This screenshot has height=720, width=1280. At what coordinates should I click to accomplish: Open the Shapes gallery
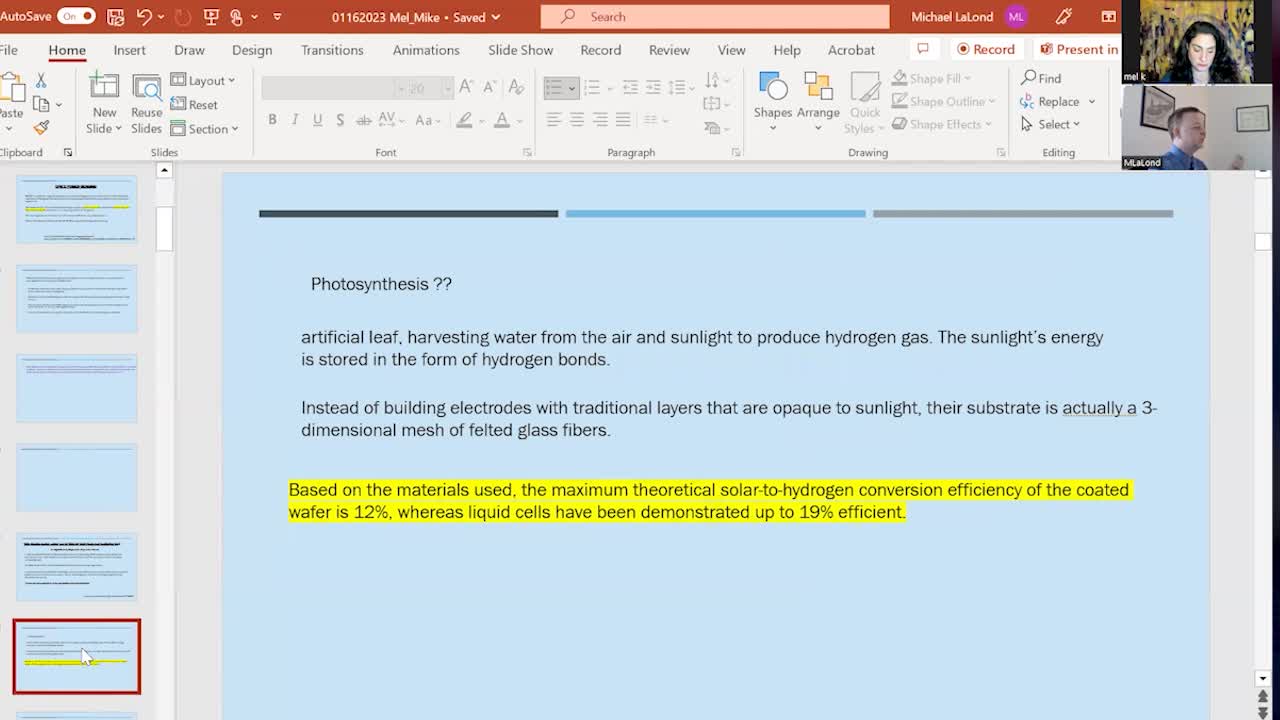pos(773,103)
